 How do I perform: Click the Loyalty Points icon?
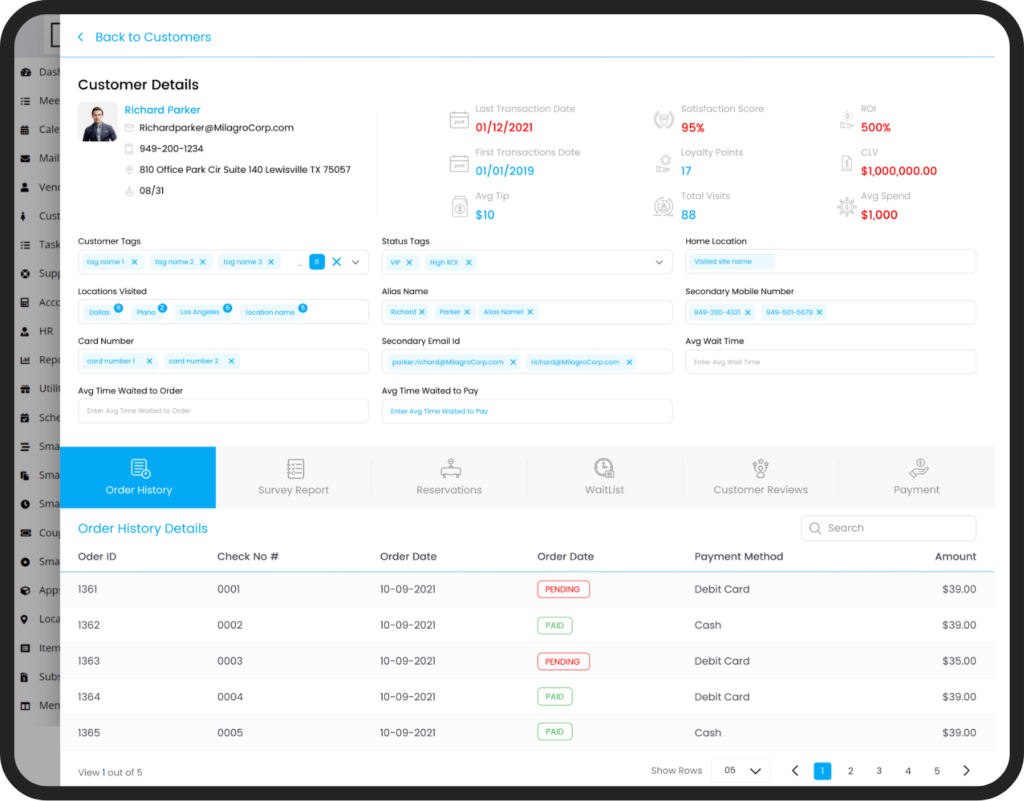tap(664, 163)
